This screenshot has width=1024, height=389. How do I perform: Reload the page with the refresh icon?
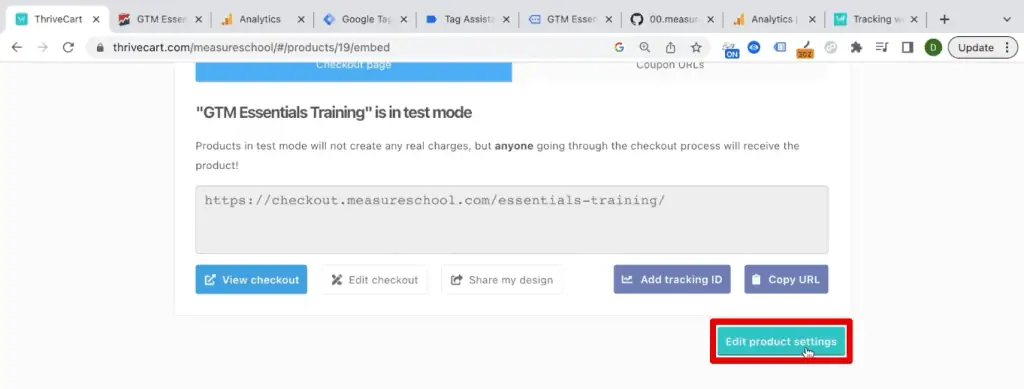[x=68, y=48]
